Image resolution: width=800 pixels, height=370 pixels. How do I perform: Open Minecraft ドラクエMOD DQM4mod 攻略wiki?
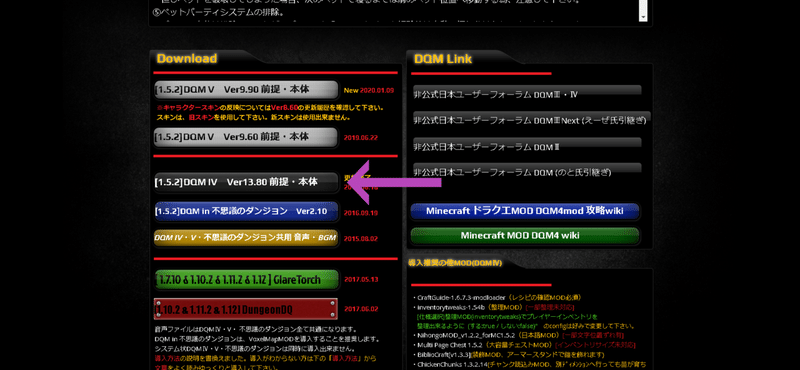[525, 211]
